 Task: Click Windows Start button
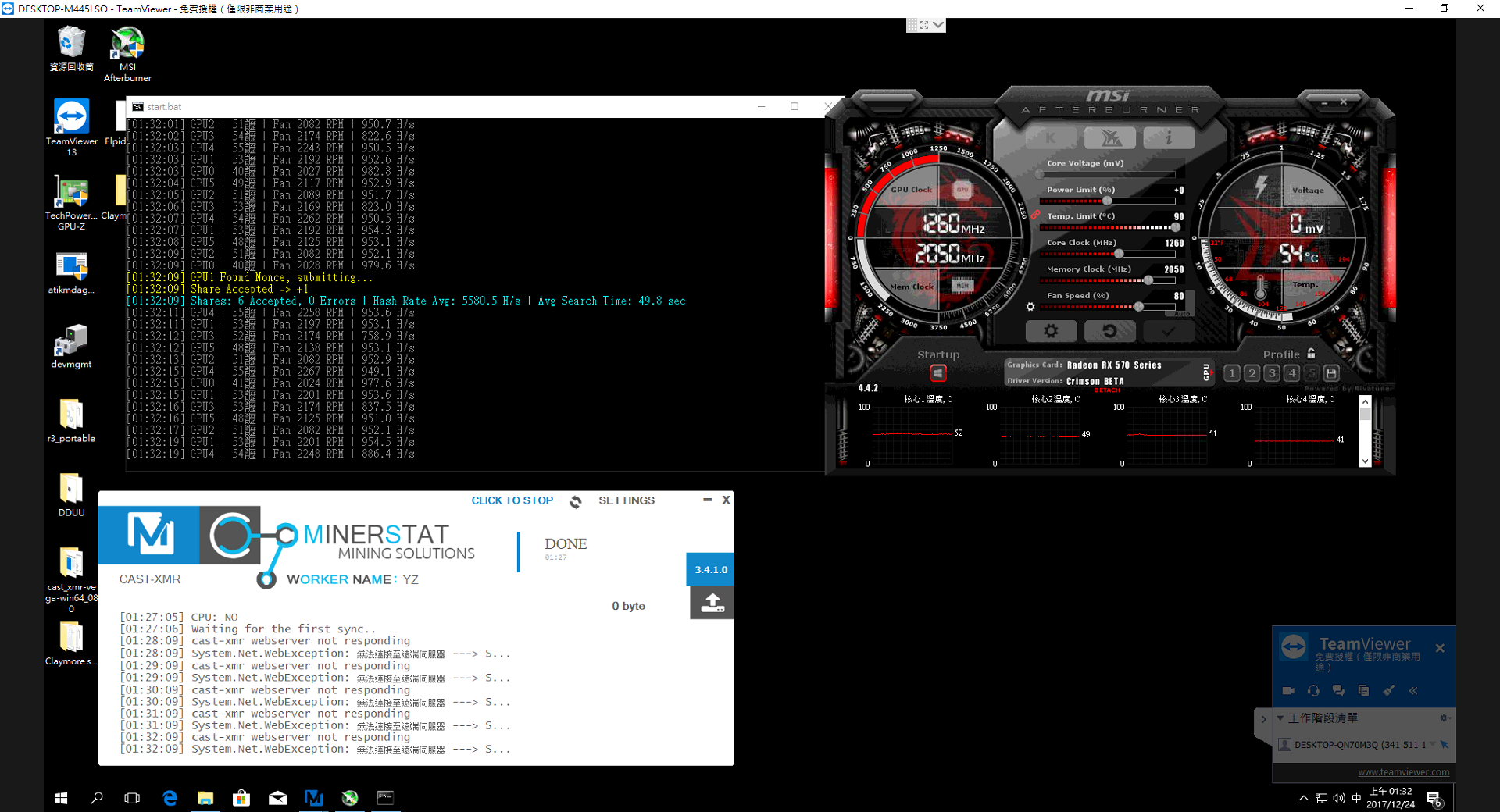(61, 798)
